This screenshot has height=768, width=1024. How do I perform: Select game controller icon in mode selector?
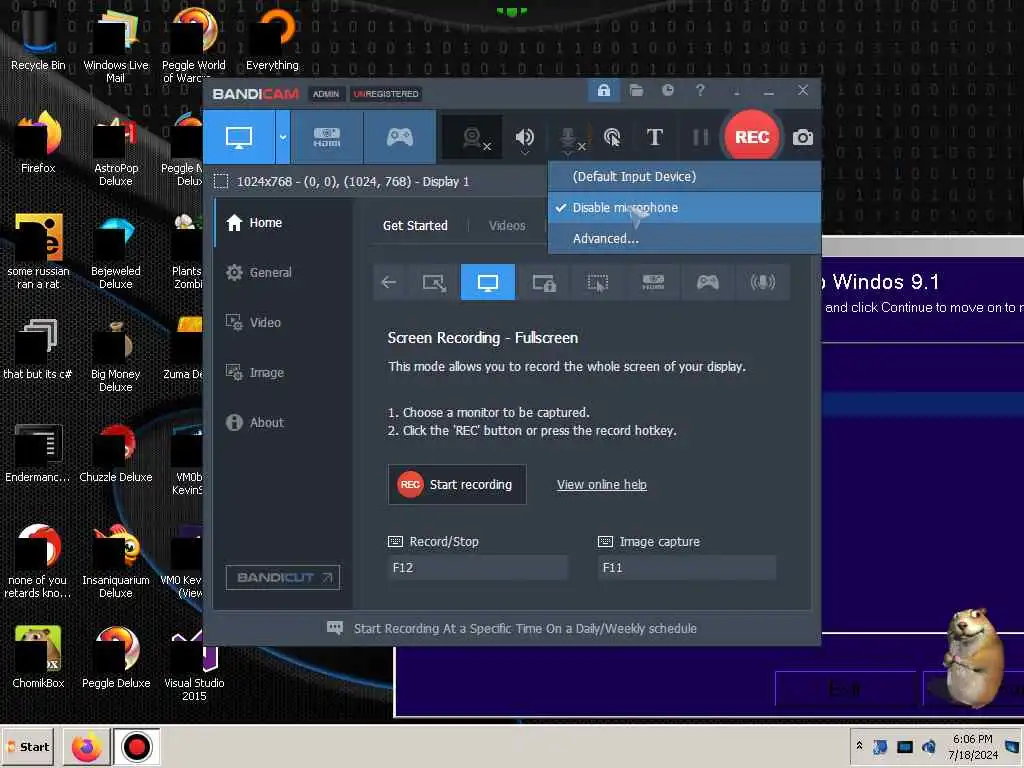(707, 282)
